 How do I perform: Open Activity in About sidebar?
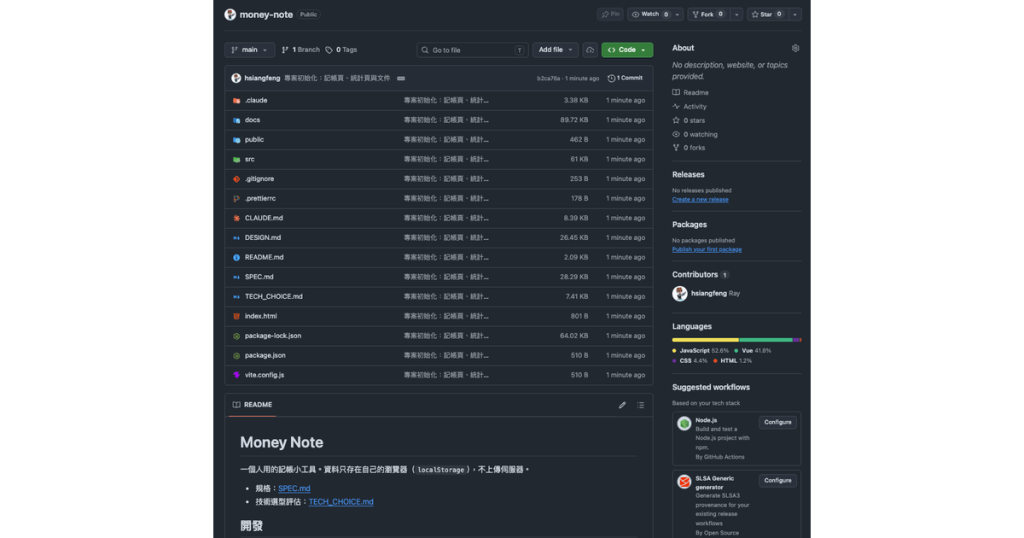(690, 106)
